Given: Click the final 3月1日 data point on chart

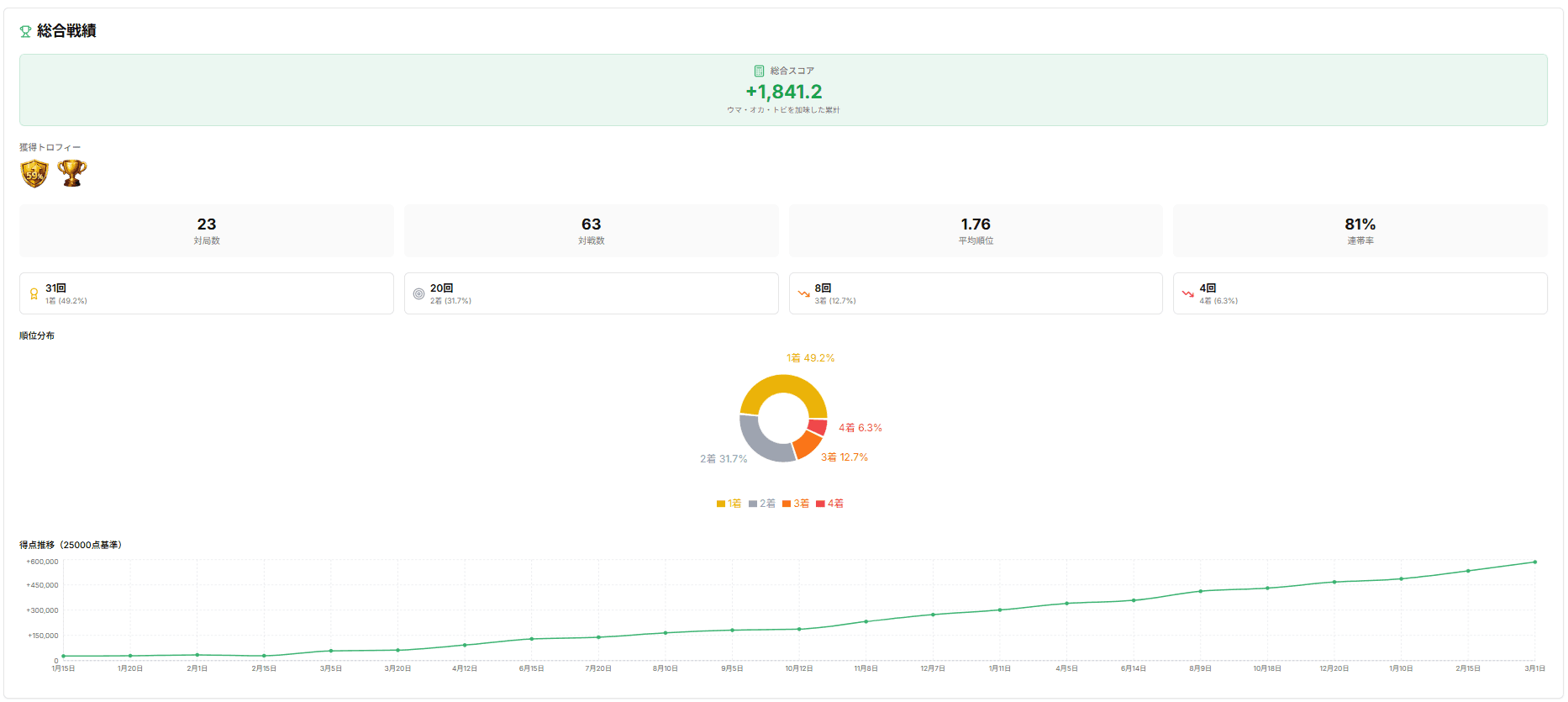Looking at the screenshot, I should (1534, 562).
